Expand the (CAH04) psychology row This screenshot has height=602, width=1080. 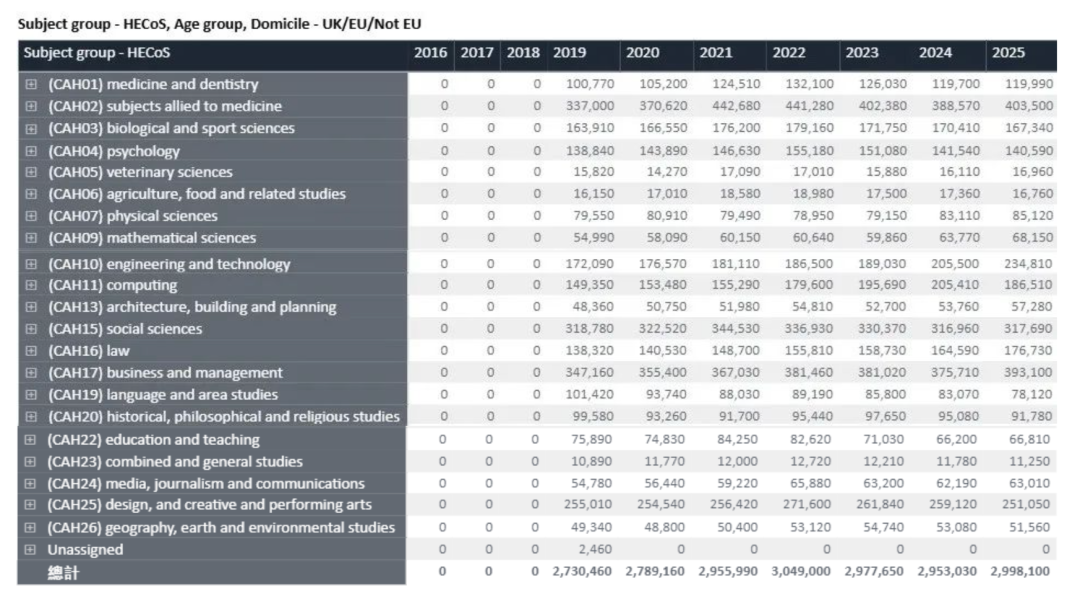click(x=31, y=151)
